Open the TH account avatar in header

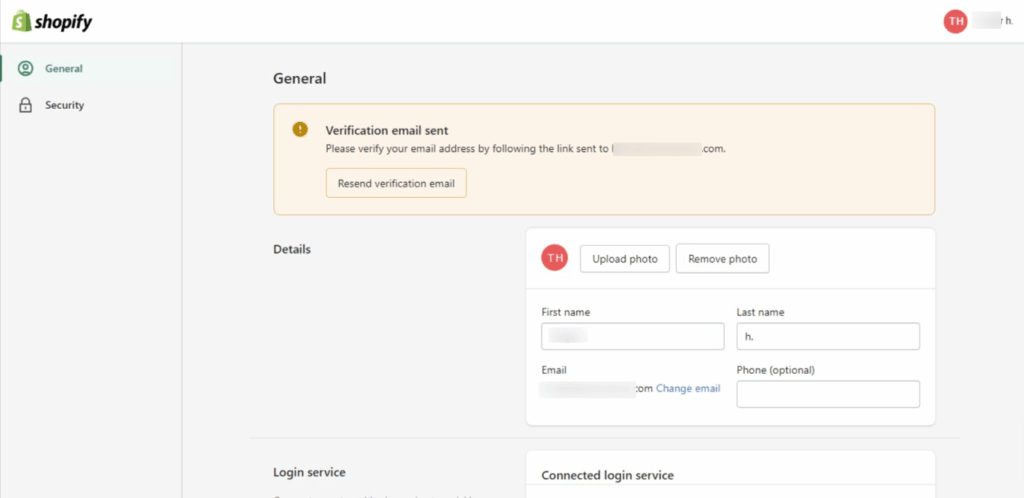tap(955, 21)
